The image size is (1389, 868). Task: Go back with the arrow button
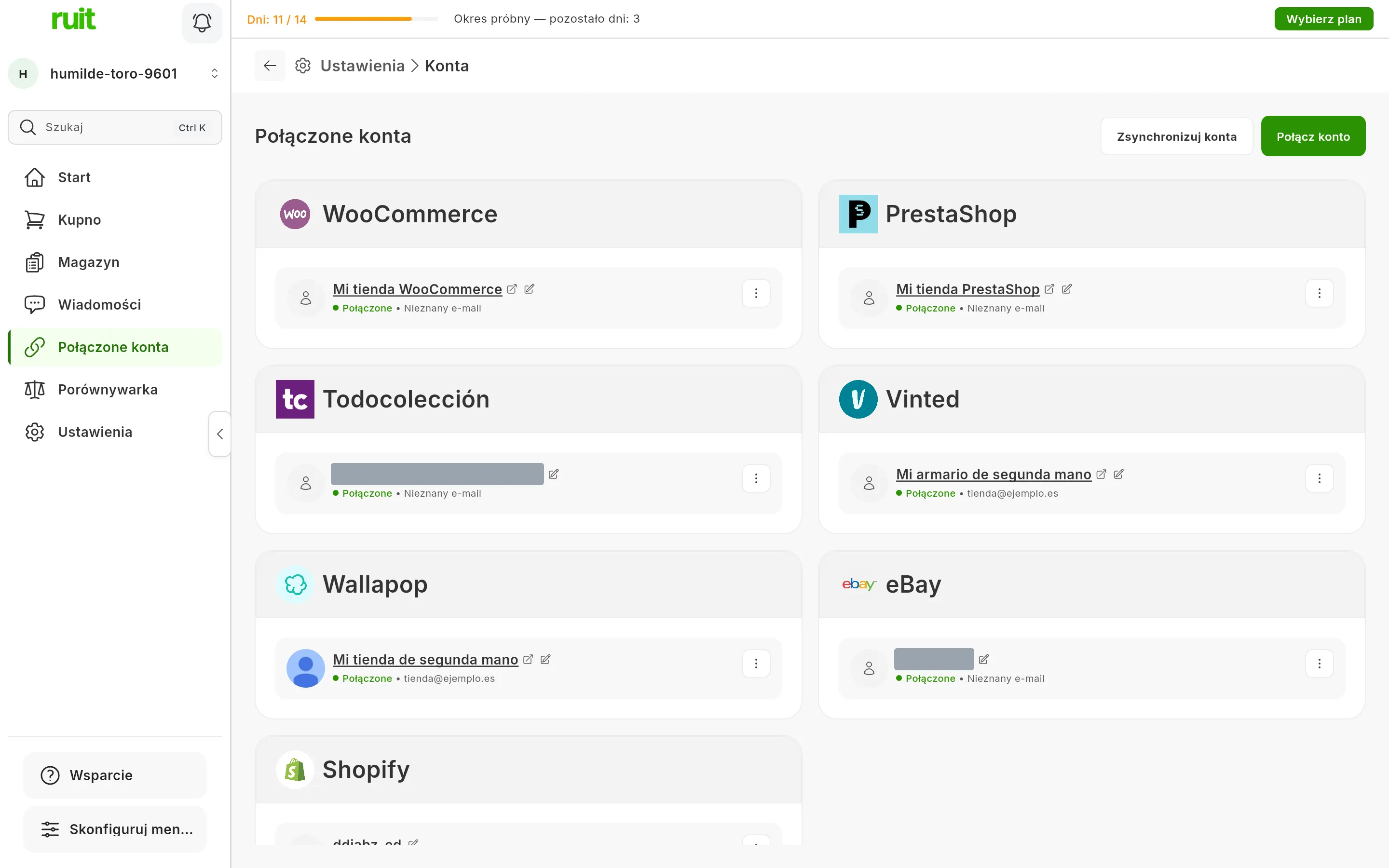point(270,66)
